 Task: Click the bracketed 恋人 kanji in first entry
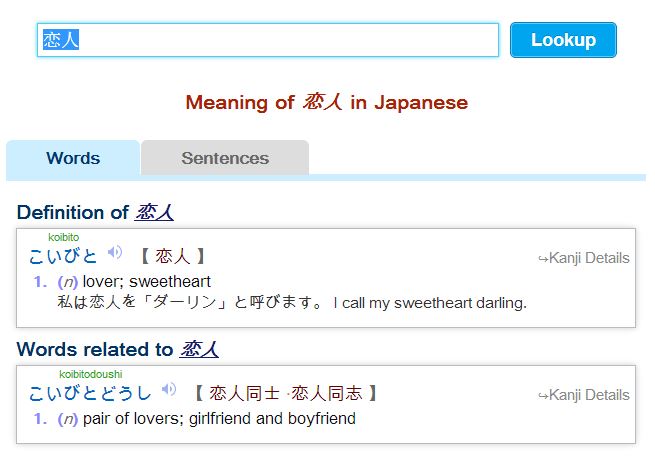click(172, 257)
